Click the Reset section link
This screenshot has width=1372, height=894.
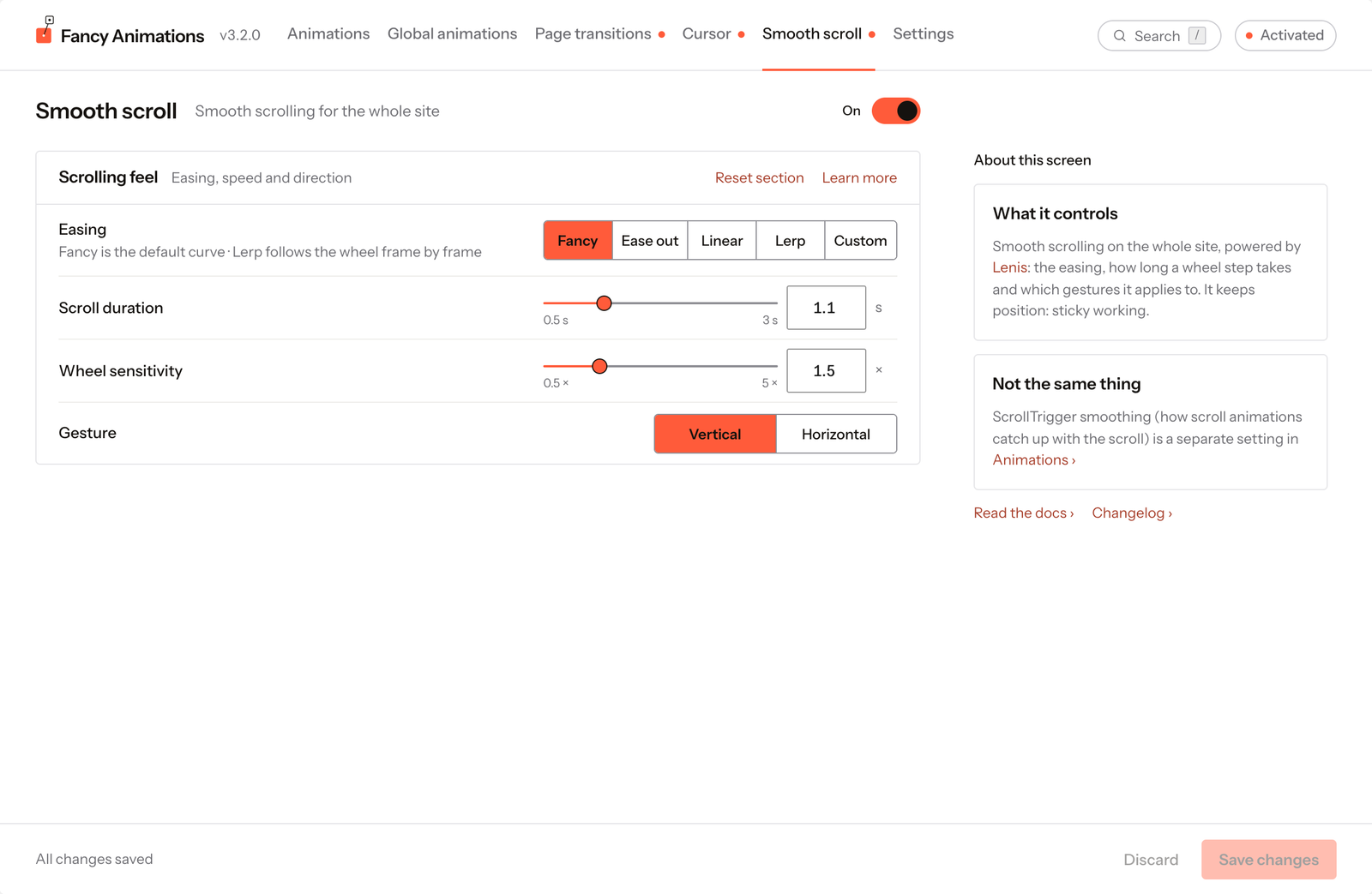(760, 177)
